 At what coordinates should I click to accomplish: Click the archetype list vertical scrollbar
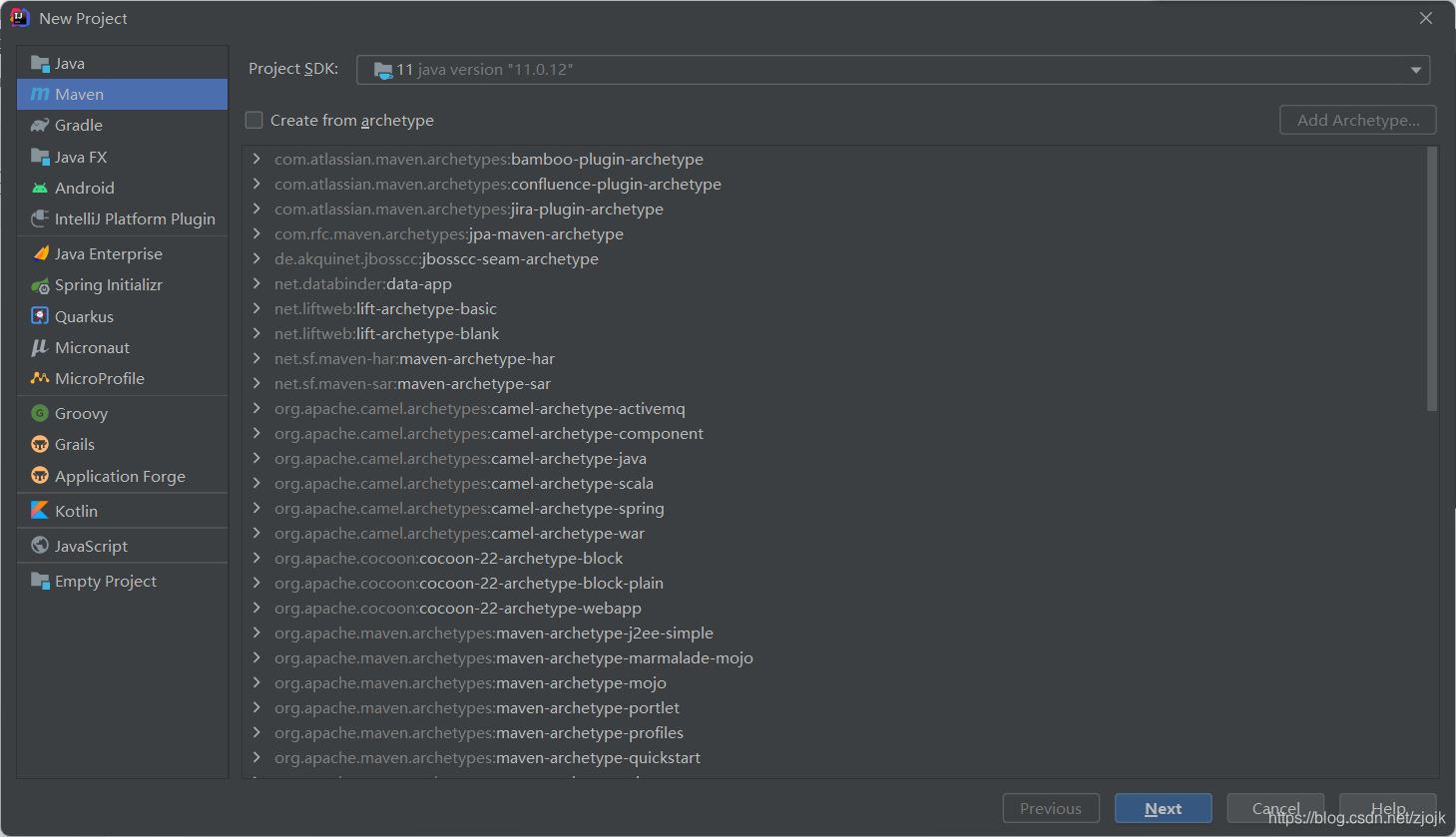tap(1432, 279)
